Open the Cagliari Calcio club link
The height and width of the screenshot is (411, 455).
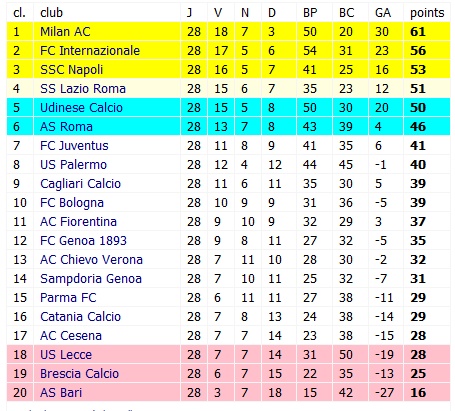click(x=80, y=184)
